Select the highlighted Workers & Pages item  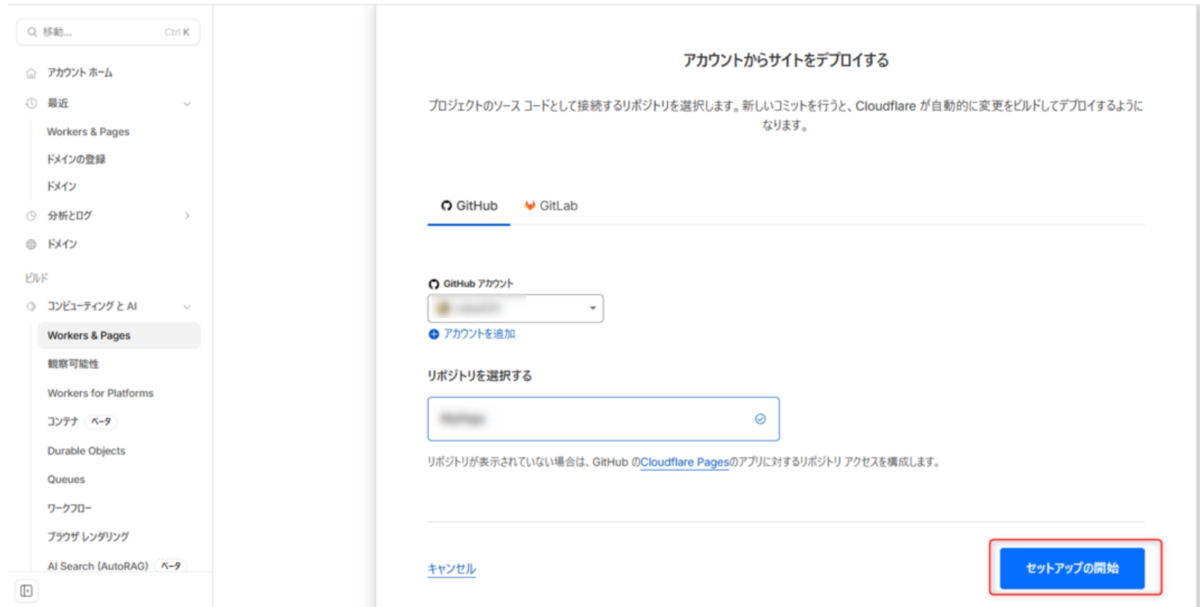pos(119,336)
